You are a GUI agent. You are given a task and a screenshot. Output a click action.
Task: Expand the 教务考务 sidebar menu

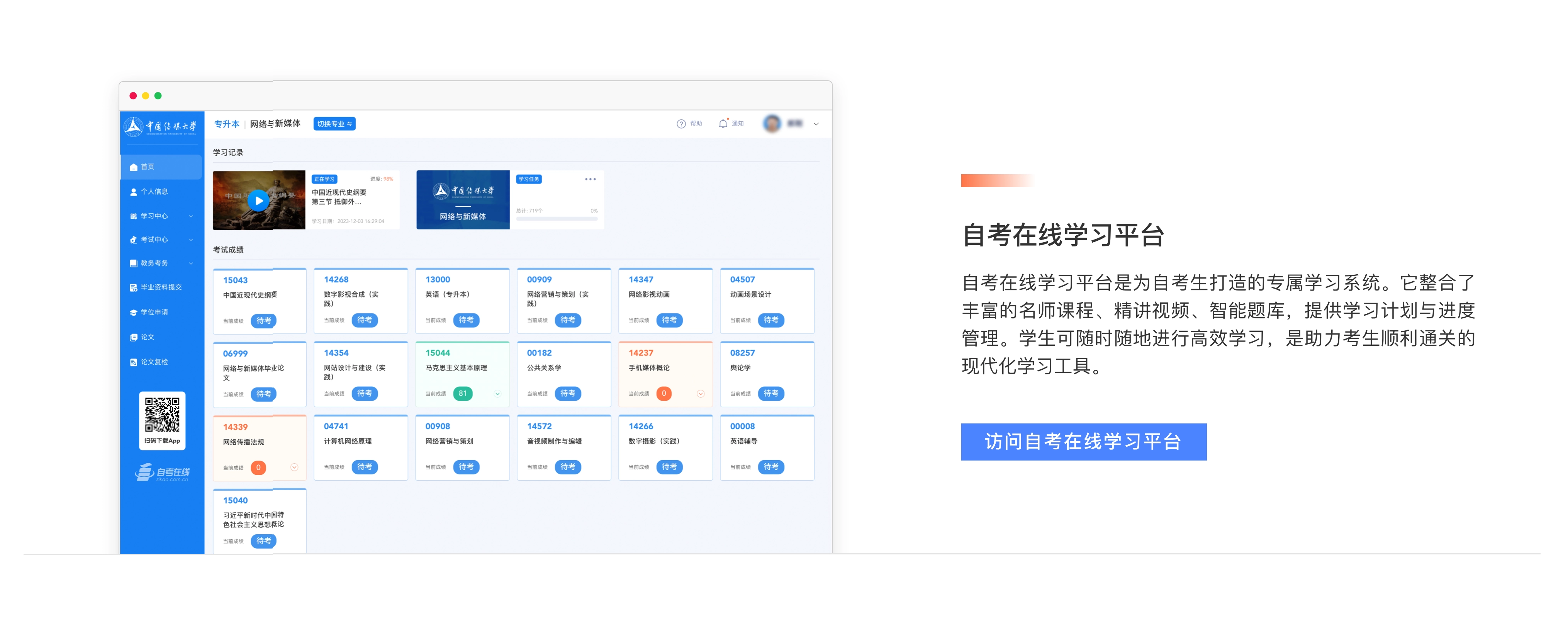point(190,264)
